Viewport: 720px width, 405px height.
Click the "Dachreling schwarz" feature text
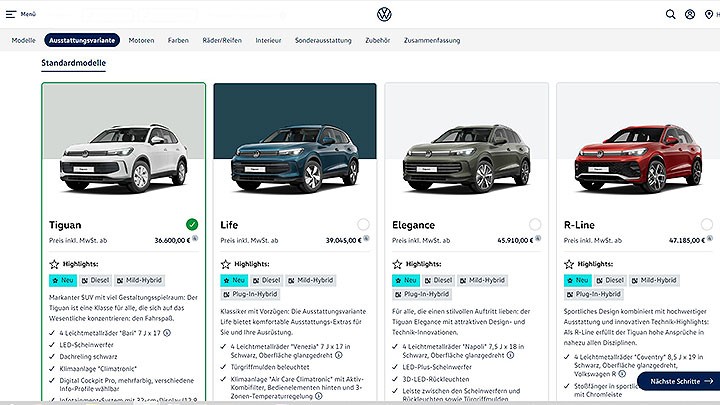tap(88, 357)
